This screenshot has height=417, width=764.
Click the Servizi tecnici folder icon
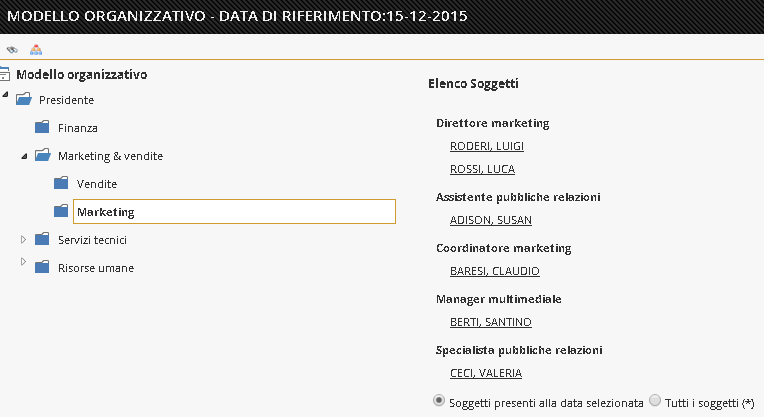coord(42,239)
